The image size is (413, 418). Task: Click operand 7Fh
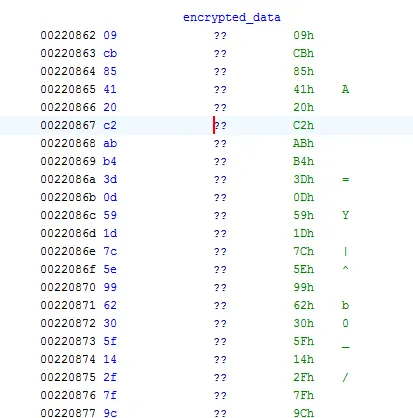303,395
